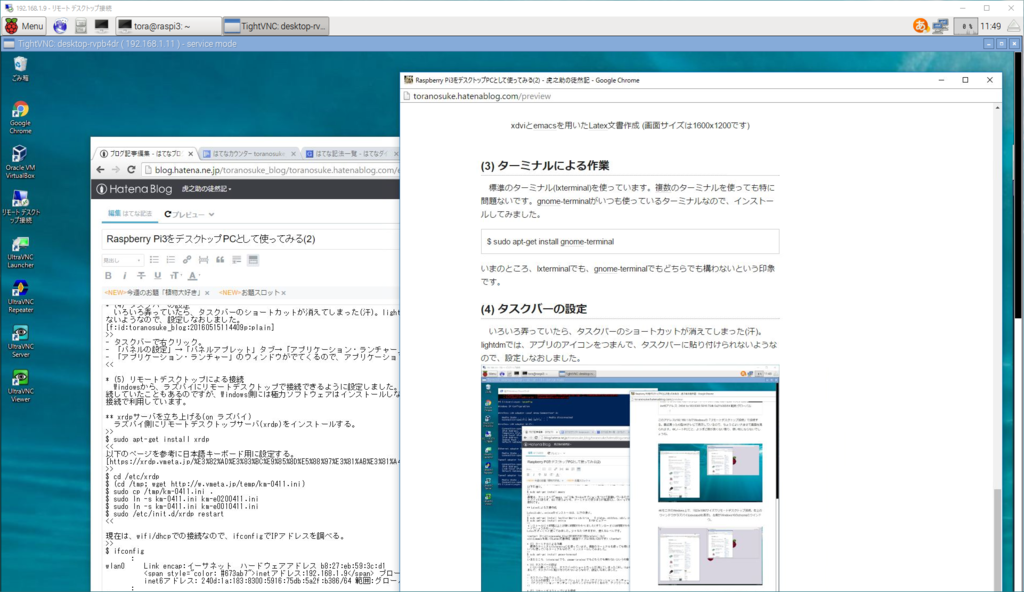Open UltraVNC Launcher desktop icon

coord(20,252)
